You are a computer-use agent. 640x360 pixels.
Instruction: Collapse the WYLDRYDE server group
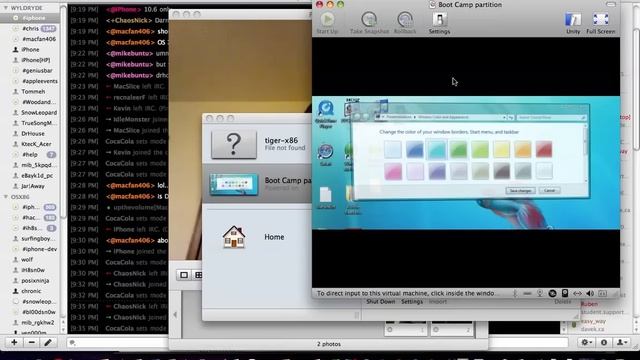tap(6, 8)
